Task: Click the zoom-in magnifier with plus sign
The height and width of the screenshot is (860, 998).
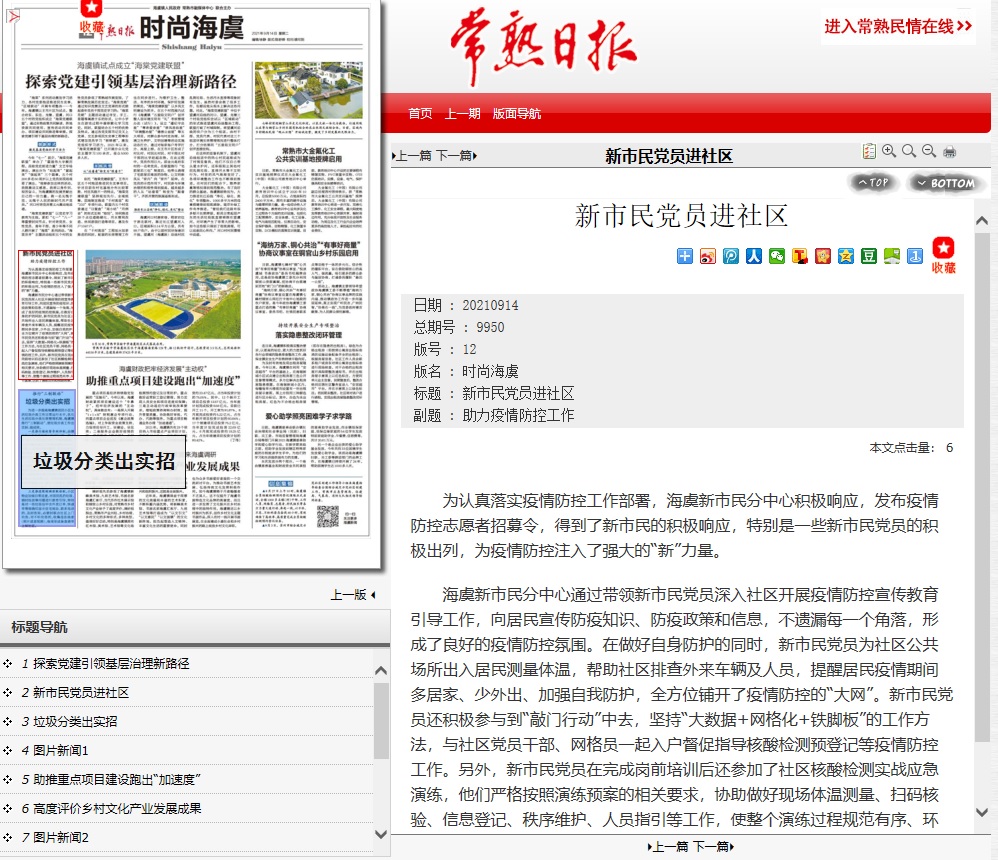Action: [889, 152]
